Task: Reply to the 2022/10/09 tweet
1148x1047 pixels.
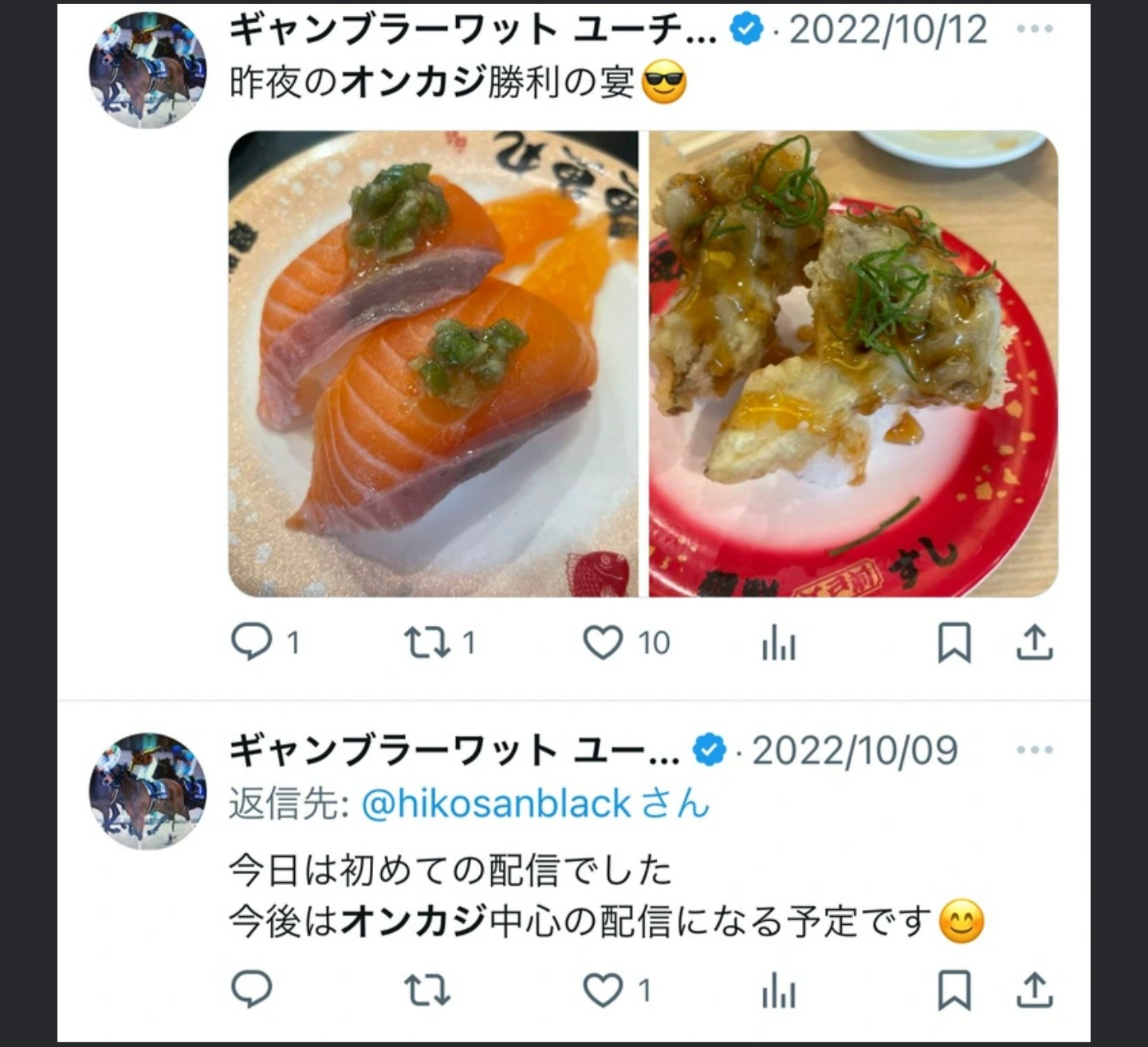Action: click(252, 990)
